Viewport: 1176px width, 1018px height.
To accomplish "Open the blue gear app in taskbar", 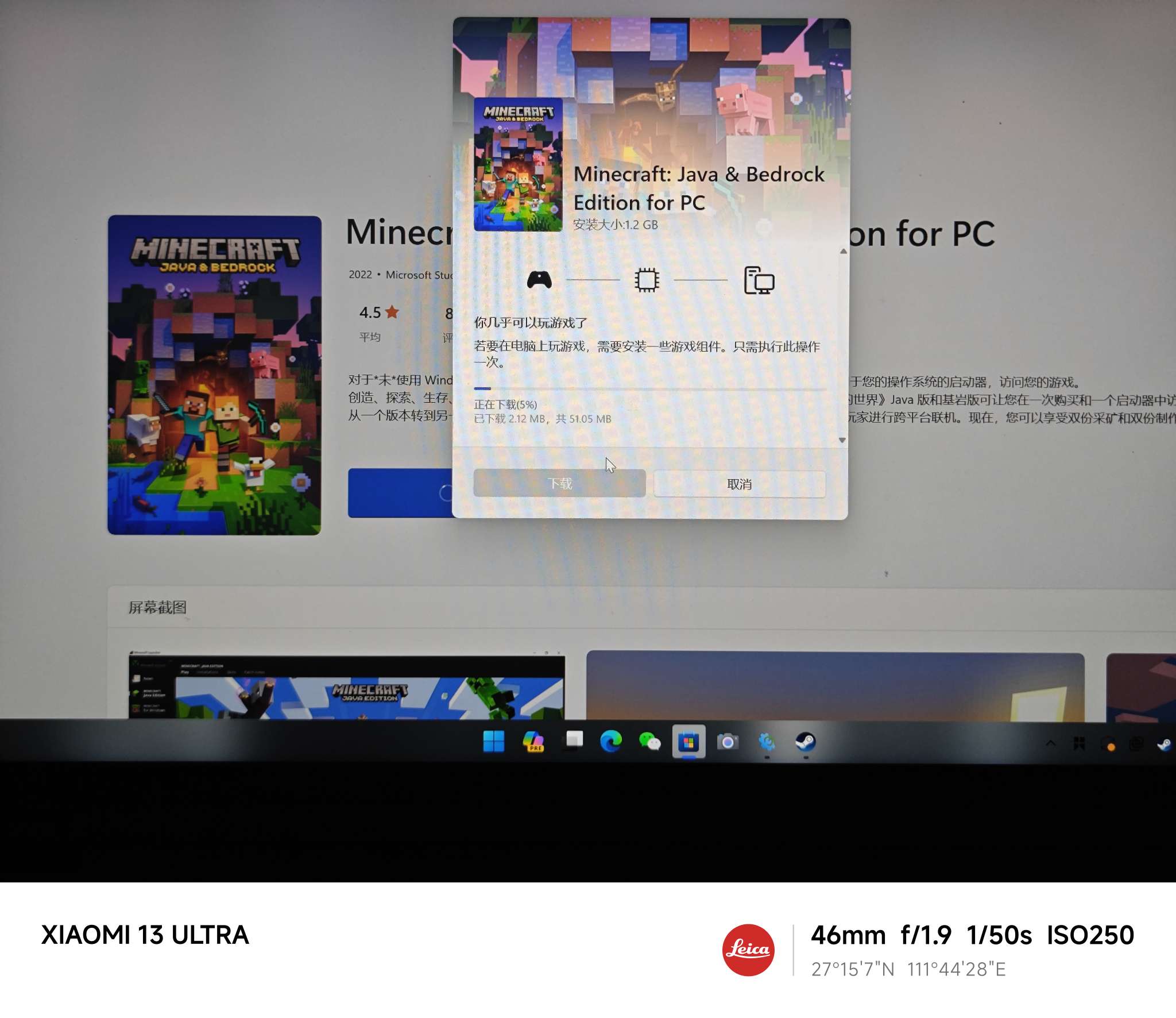I will (x=767, y=742).
